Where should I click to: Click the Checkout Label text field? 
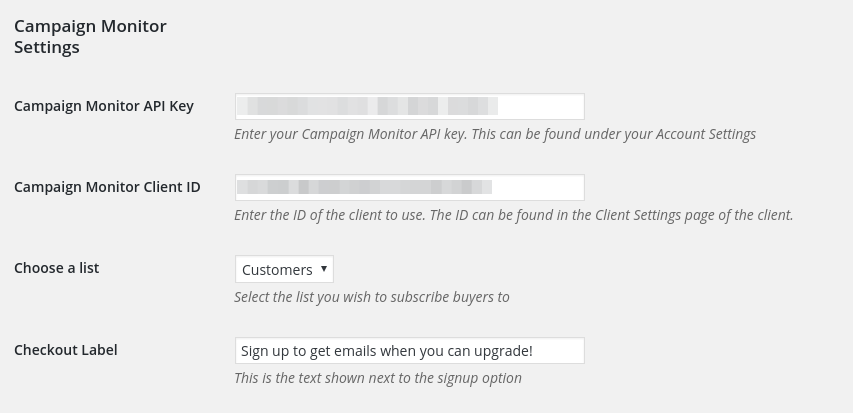[x=409, y=350]
